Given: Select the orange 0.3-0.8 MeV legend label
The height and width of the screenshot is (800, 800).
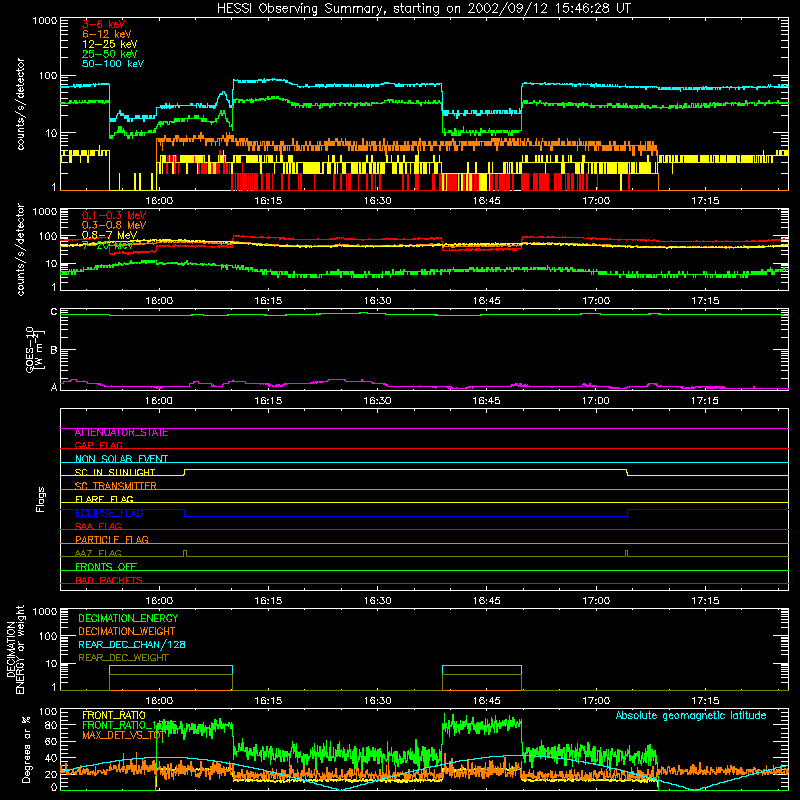Looking at the screenshot, I should tap(114, 225).
